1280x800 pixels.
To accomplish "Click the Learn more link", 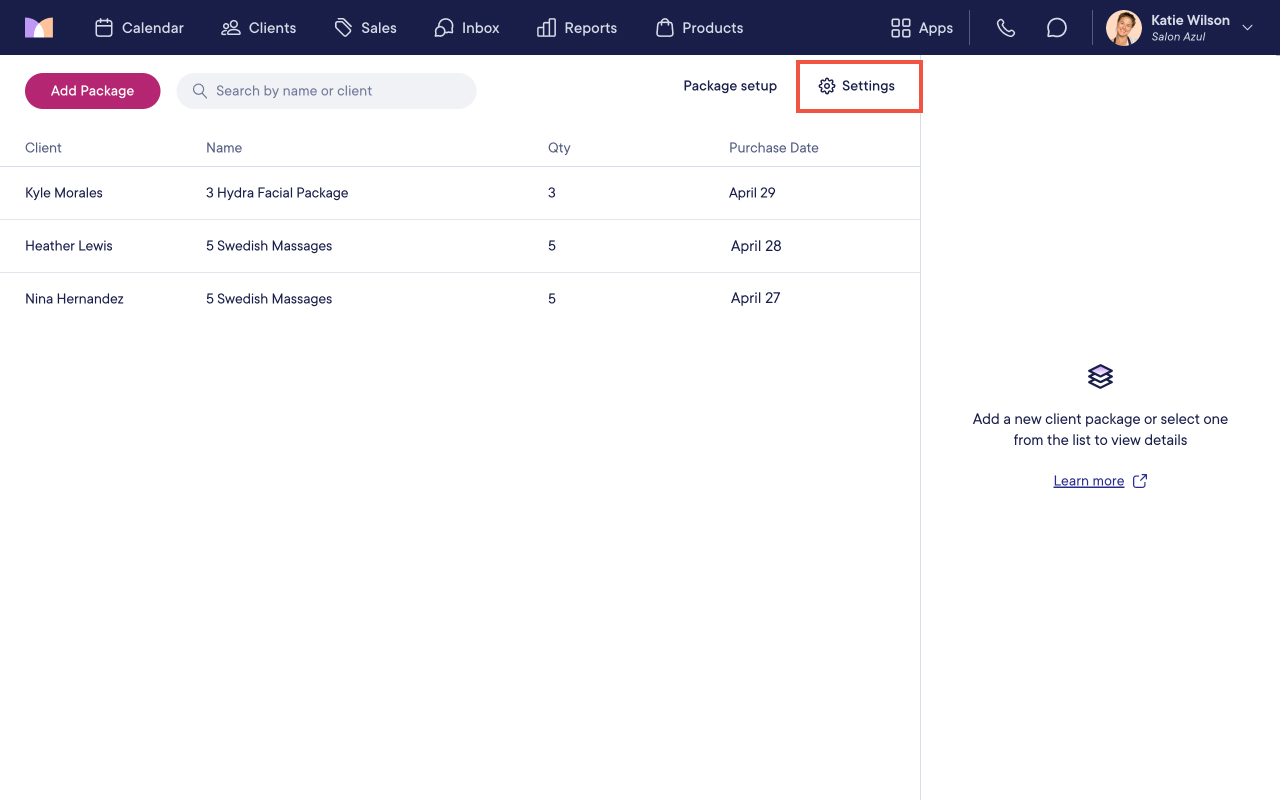I will point(1089,481).
